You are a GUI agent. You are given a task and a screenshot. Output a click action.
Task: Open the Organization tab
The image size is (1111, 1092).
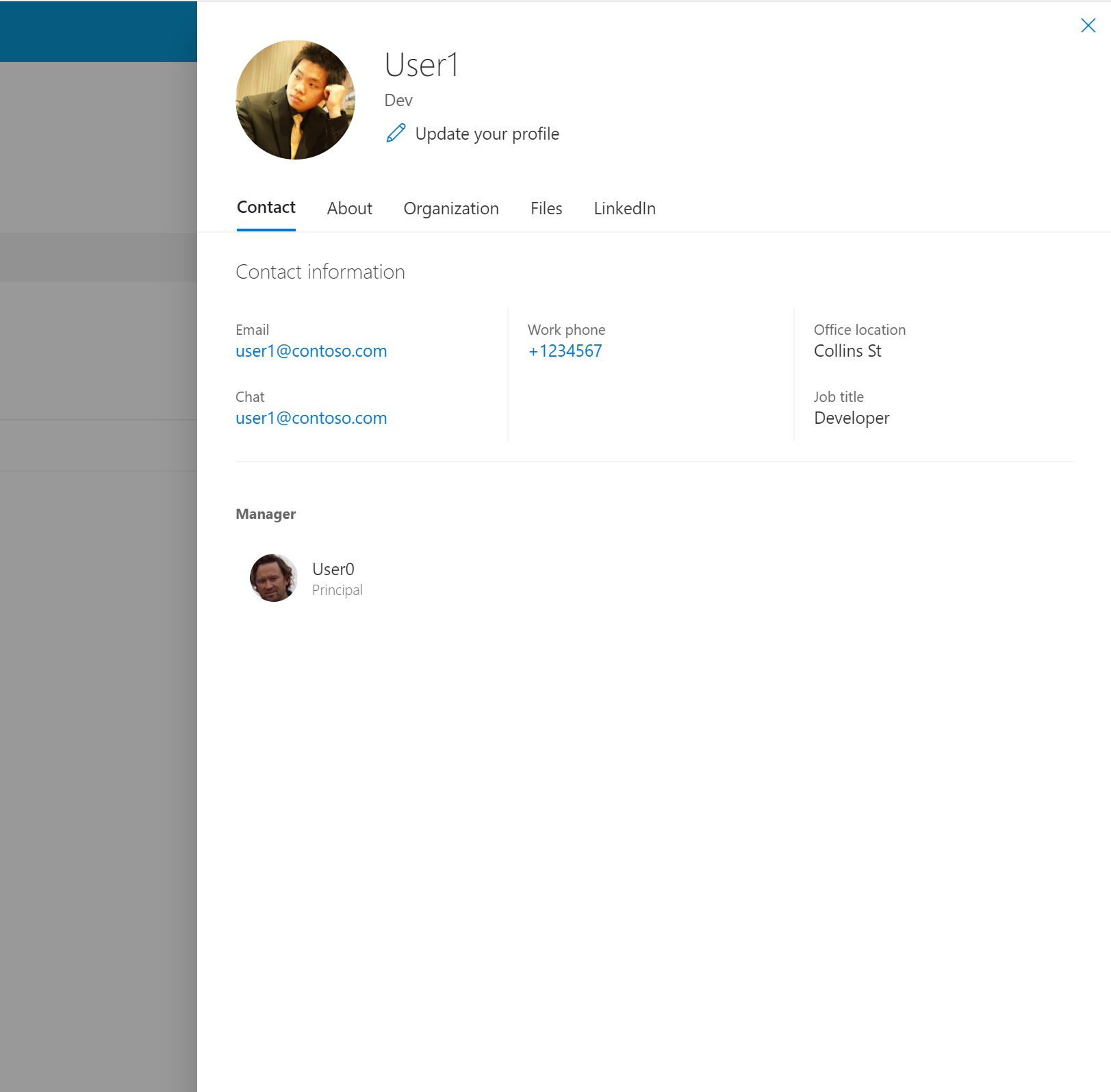tap(451, 208)
